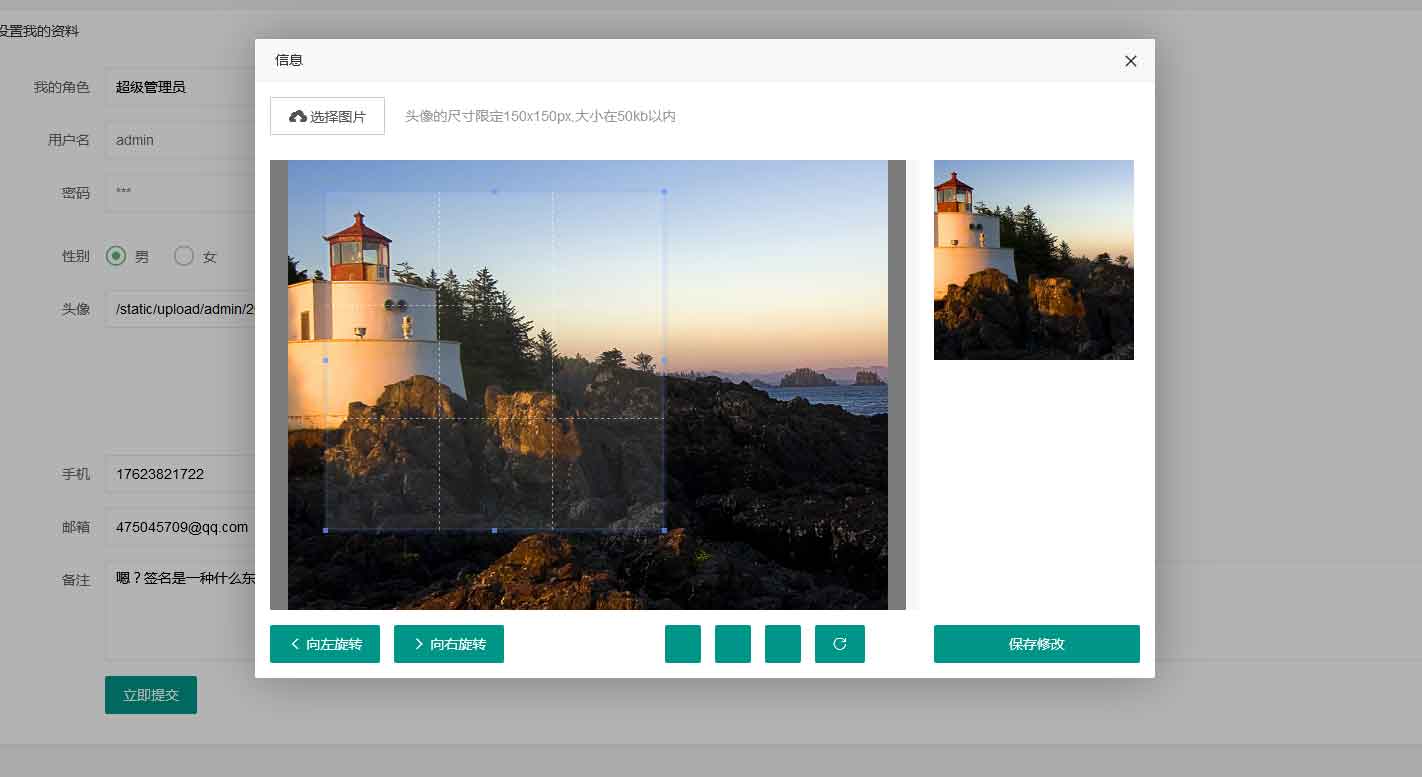Click blank teal button left of reset icon
This screenshot has height=777, width=1422.
click(x=783, y=644)
